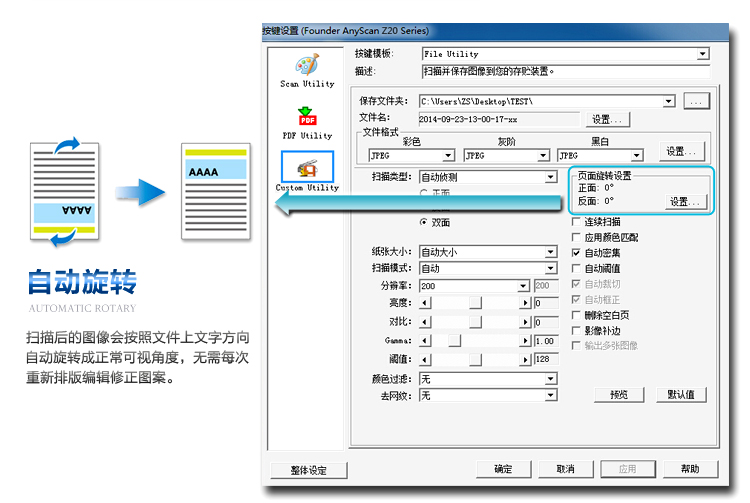The height and width of the screenshot is (503, 750).
Task: Uncheck the 自动密集 checkbox
Action: coord(576,254)
